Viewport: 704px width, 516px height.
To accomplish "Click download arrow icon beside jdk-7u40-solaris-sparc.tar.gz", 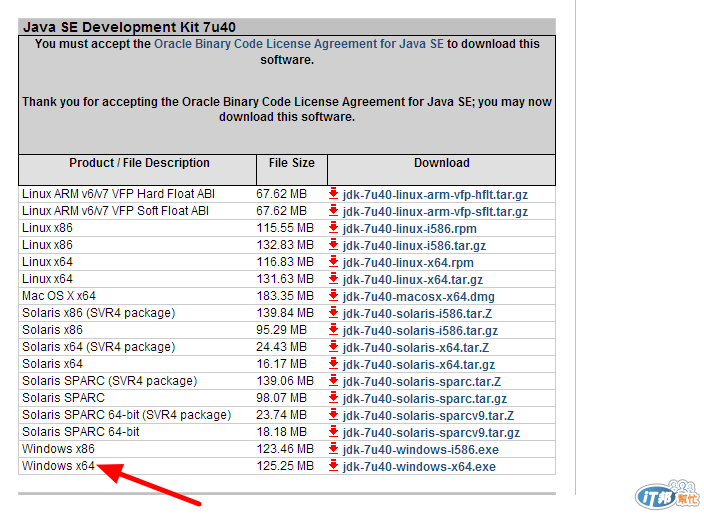I will tap(333, 398).
